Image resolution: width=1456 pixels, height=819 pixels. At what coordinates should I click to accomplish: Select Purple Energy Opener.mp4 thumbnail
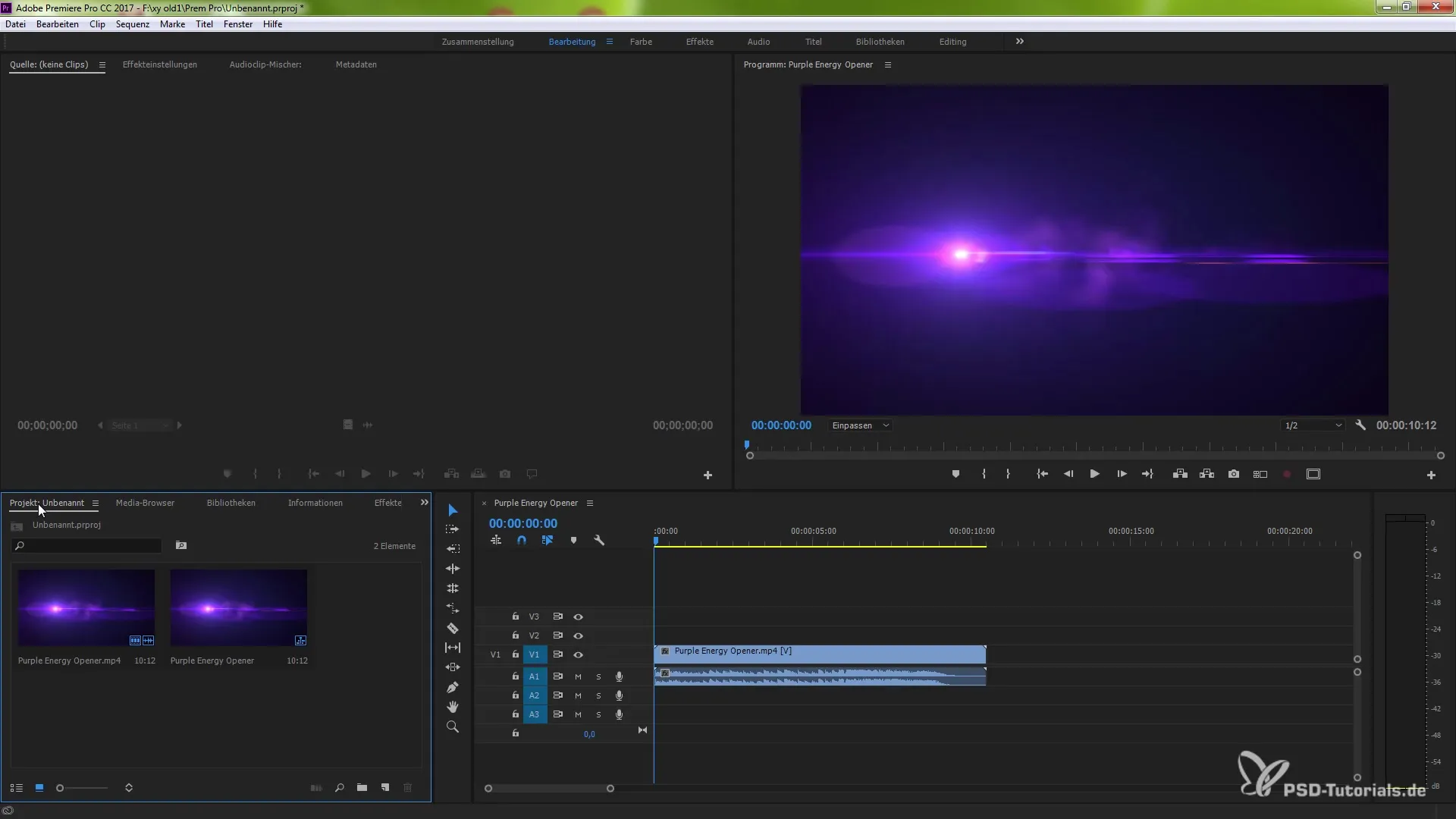pos(86,608)
